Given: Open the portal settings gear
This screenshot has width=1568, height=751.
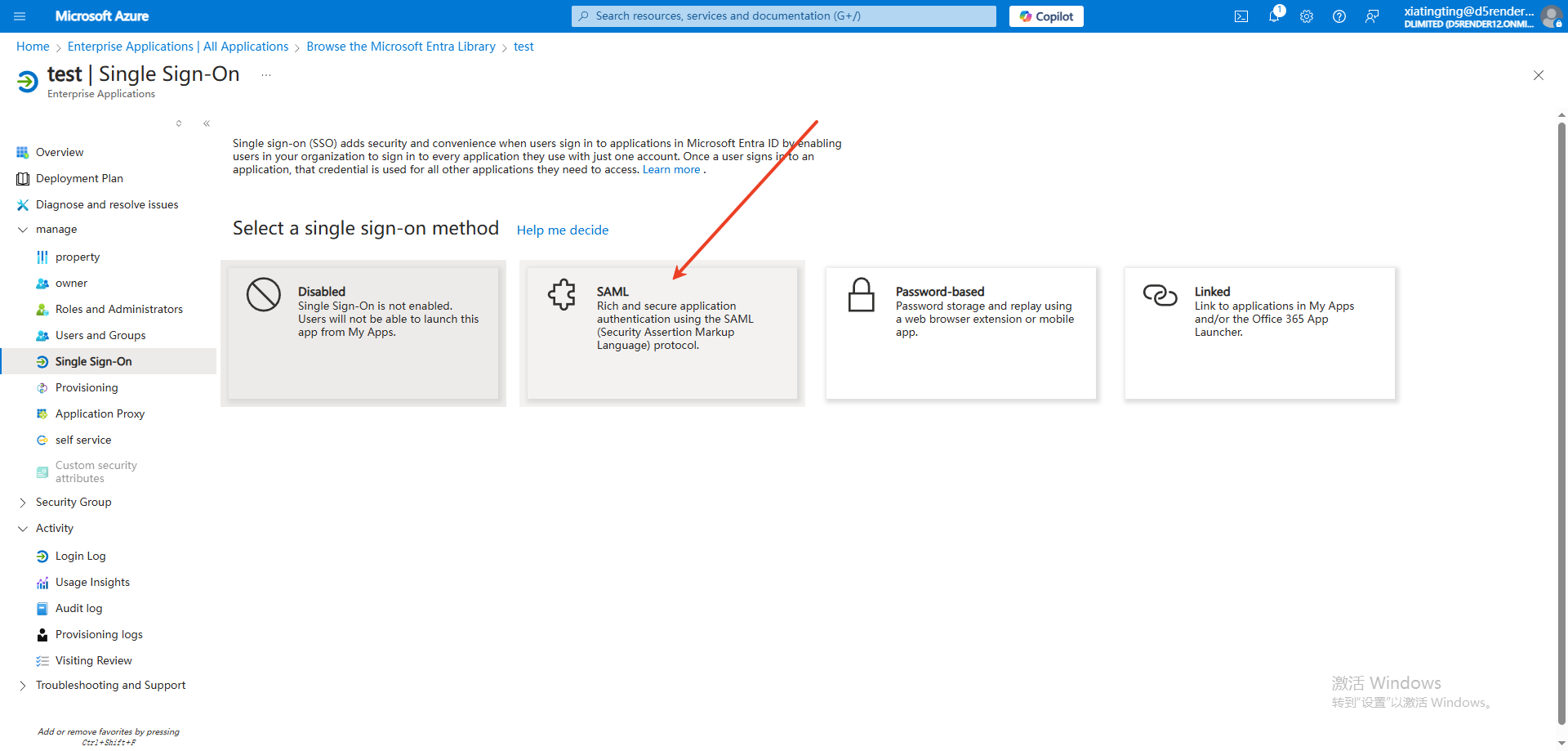Looking at the screenshot, I should [x=1307, y=16].
